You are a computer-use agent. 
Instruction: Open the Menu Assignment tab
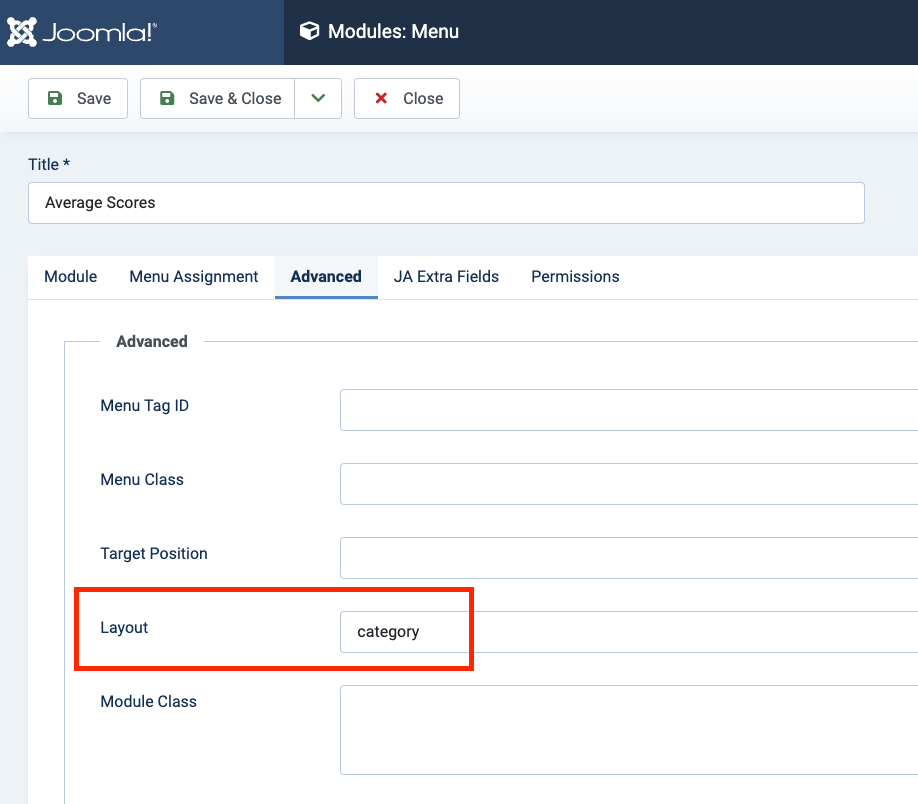pos(194,277)
